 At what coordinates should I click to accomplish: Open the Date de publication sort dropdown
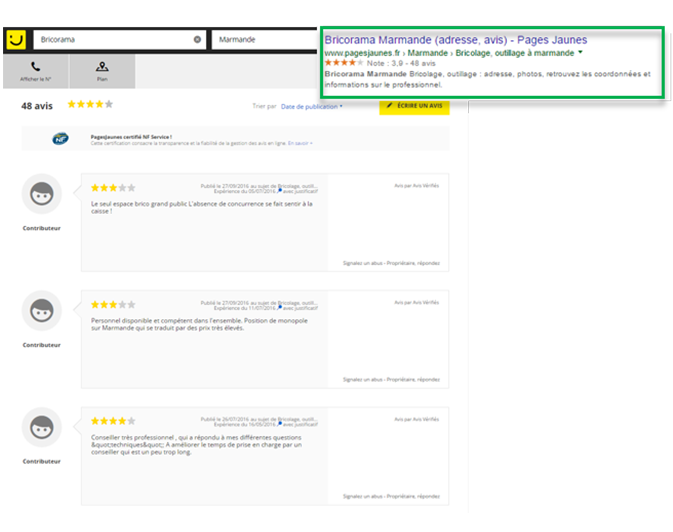coord(312,106)
